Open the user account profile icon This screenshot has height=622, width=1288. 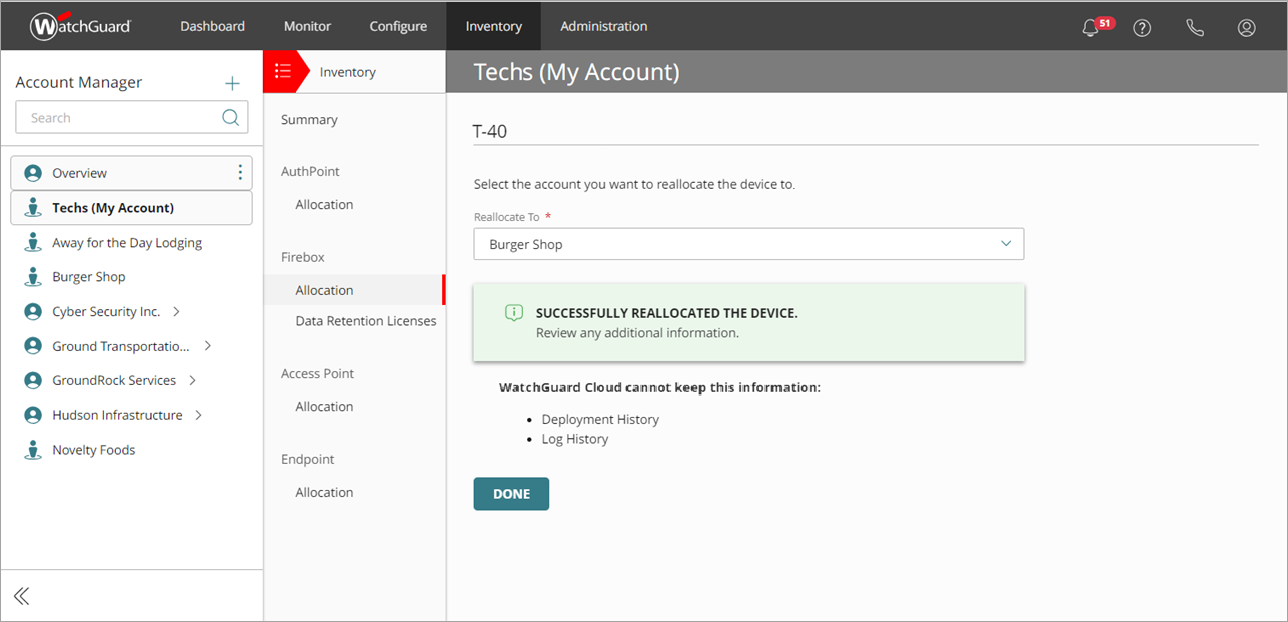[1246, 27]
